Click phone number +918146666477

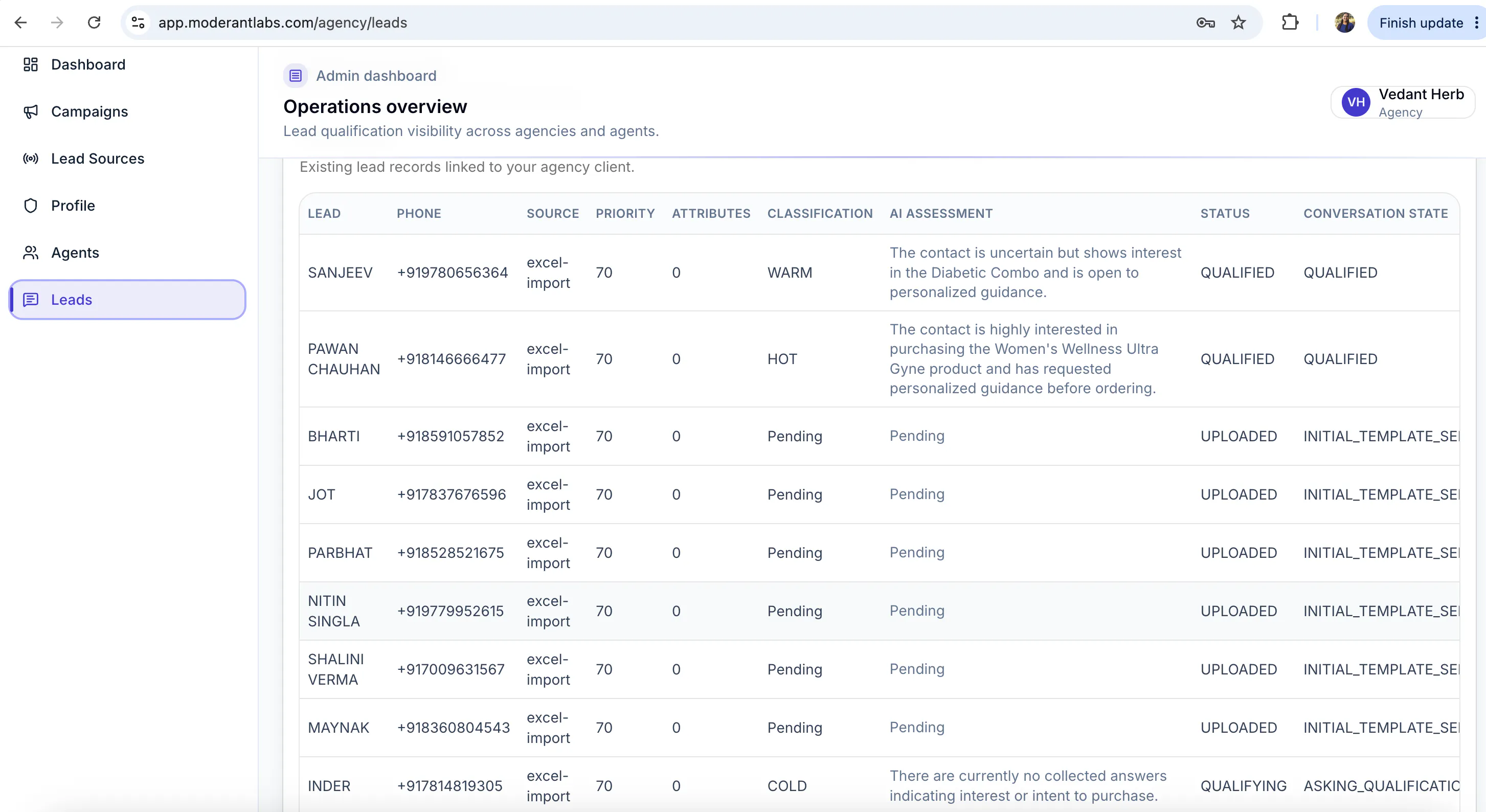(451, 359)
